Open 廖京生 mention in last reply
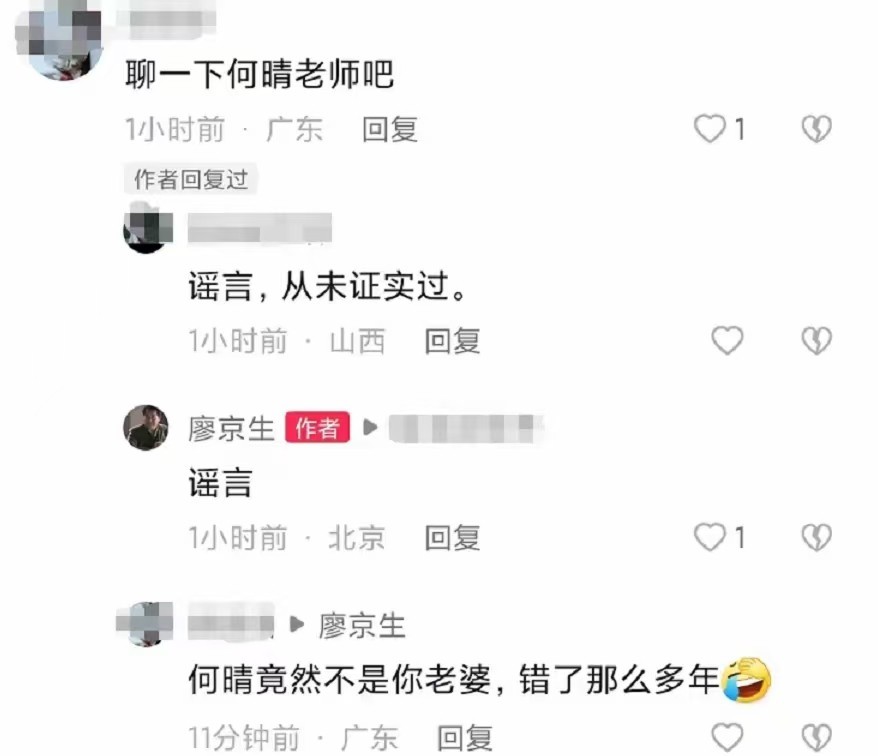Image resolution: width=878 pixels, height=756 pixels. click(362, 625)
